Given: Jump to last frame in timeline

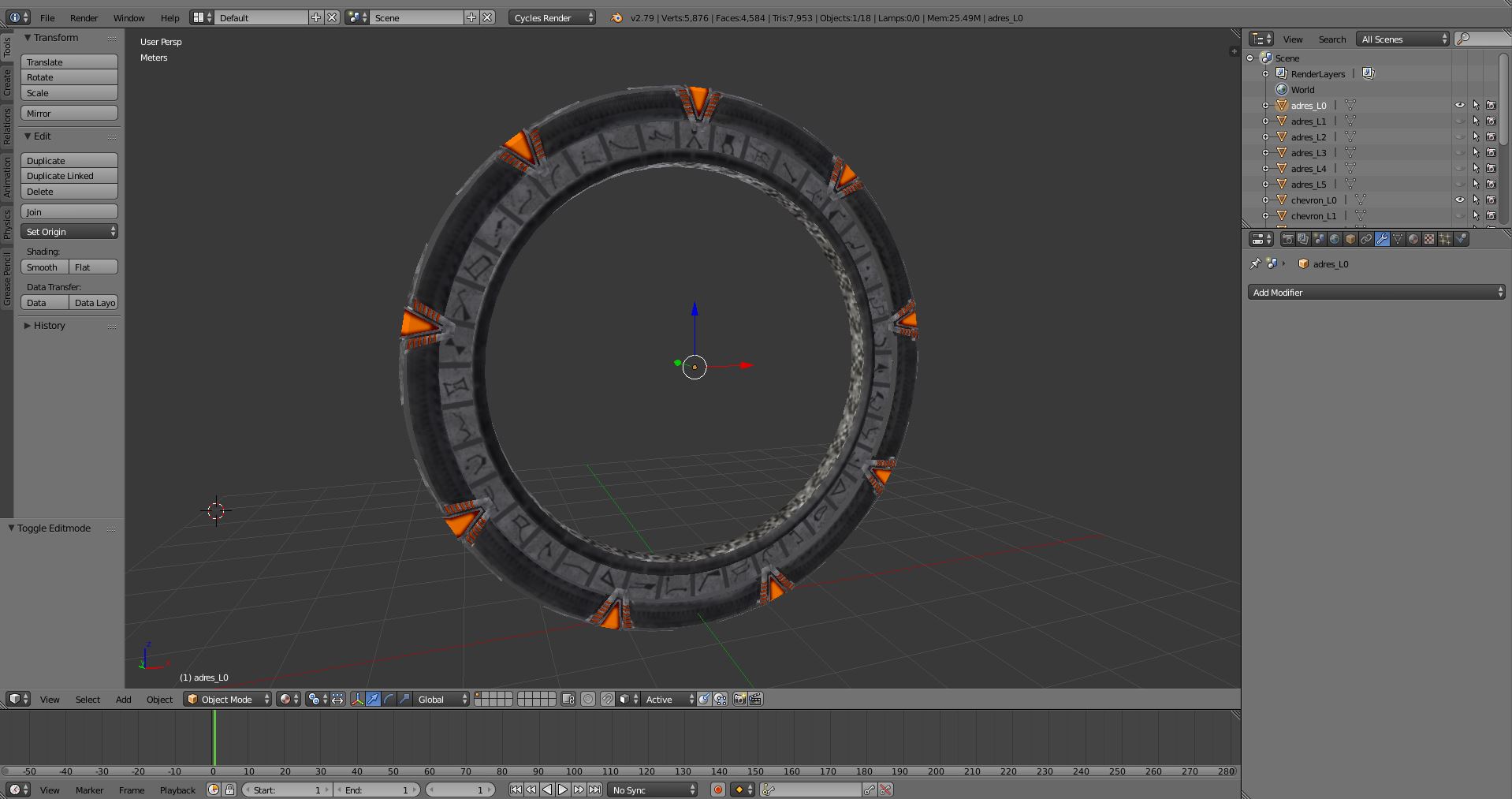Looking at the screenshot, I should (x=594, y=790).
